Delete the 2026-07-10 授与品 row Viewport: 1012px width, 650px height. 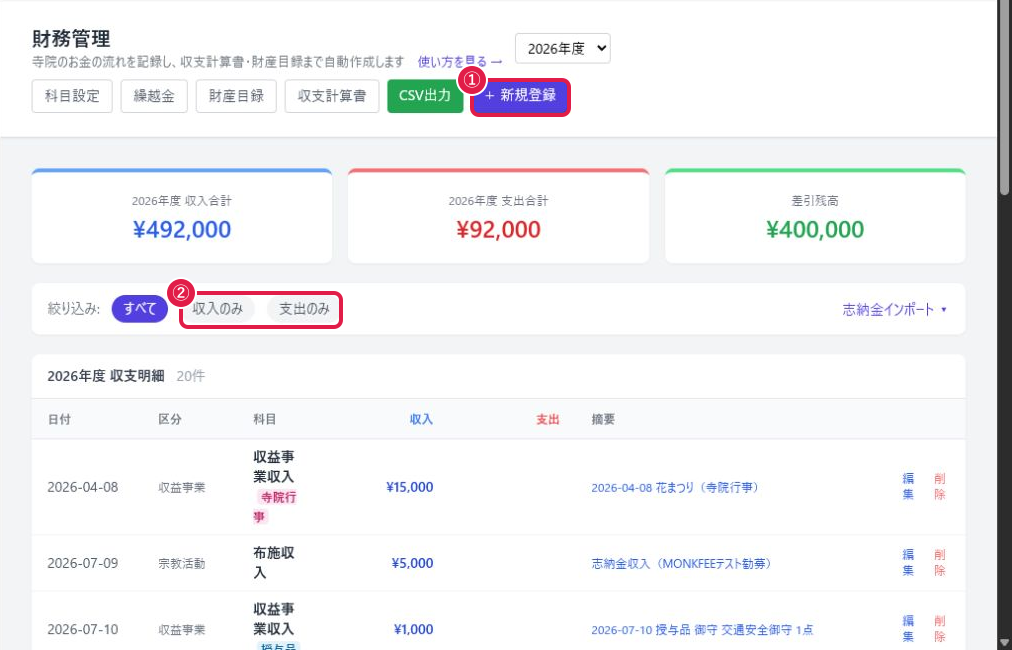point(940,629)
